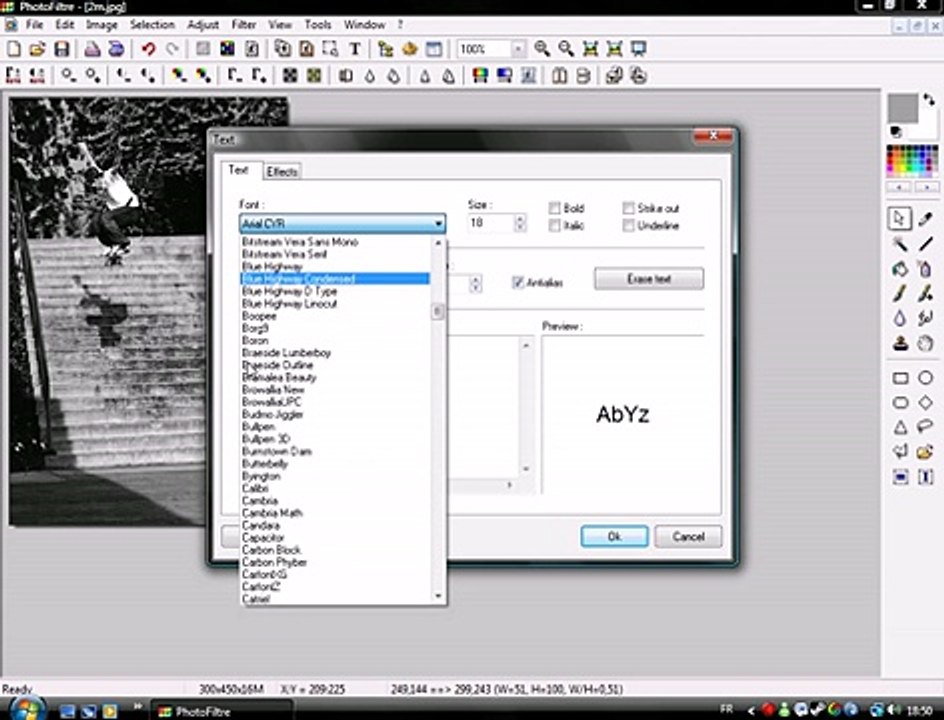Select the Spray tool

[x=925, y=268]
